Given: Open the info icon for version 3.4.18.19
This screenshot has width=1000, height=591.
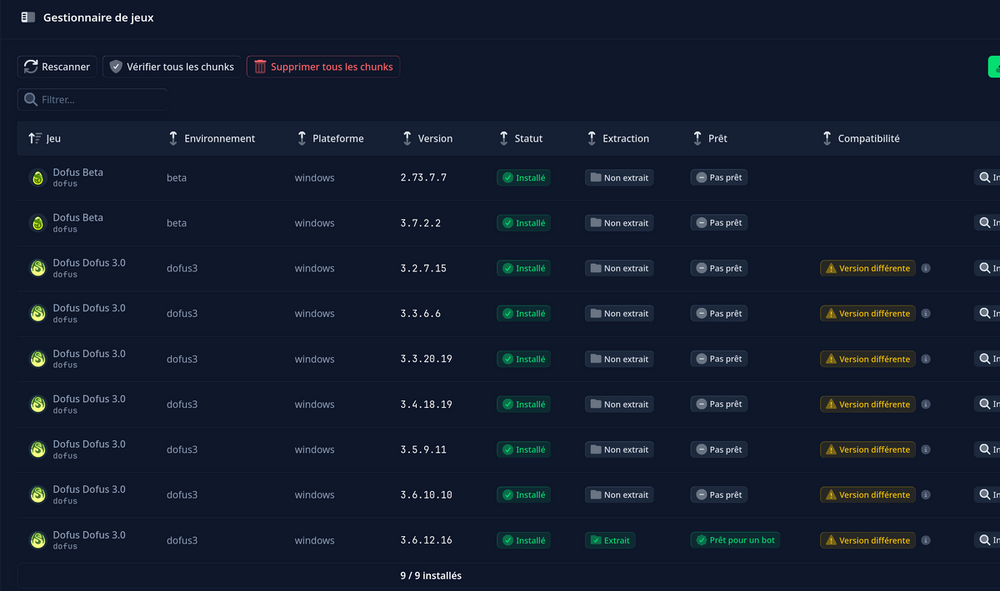Looking at the screenshot, I should (925, 404).
